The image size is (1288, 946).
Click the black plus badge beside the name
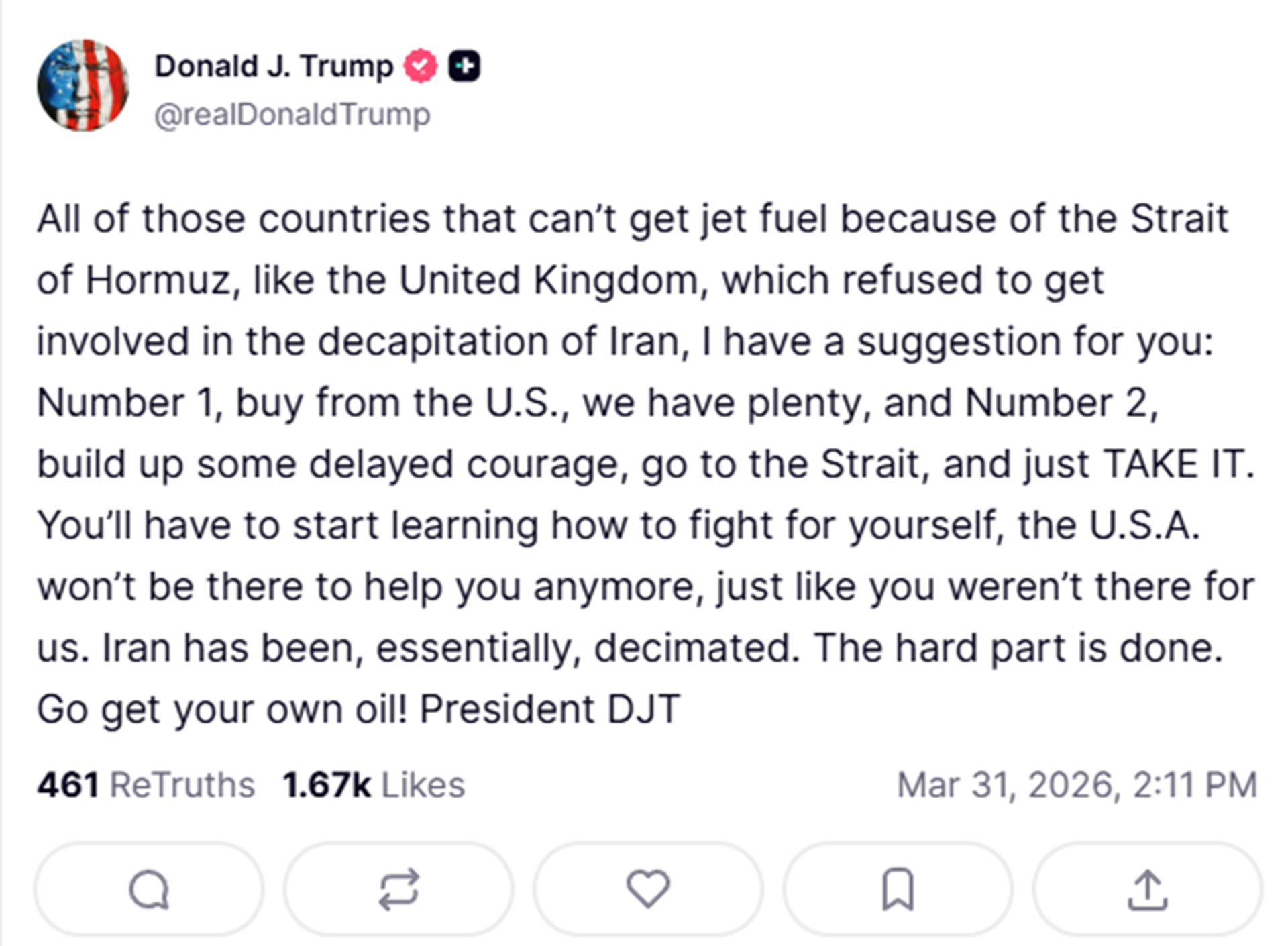[x=464, y=66]
